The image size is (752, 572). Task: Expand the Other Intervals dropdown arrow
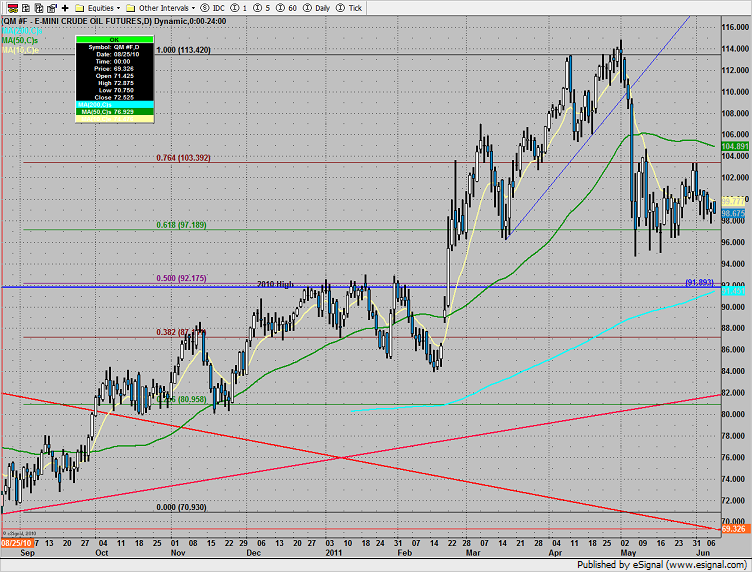point(193,8)
